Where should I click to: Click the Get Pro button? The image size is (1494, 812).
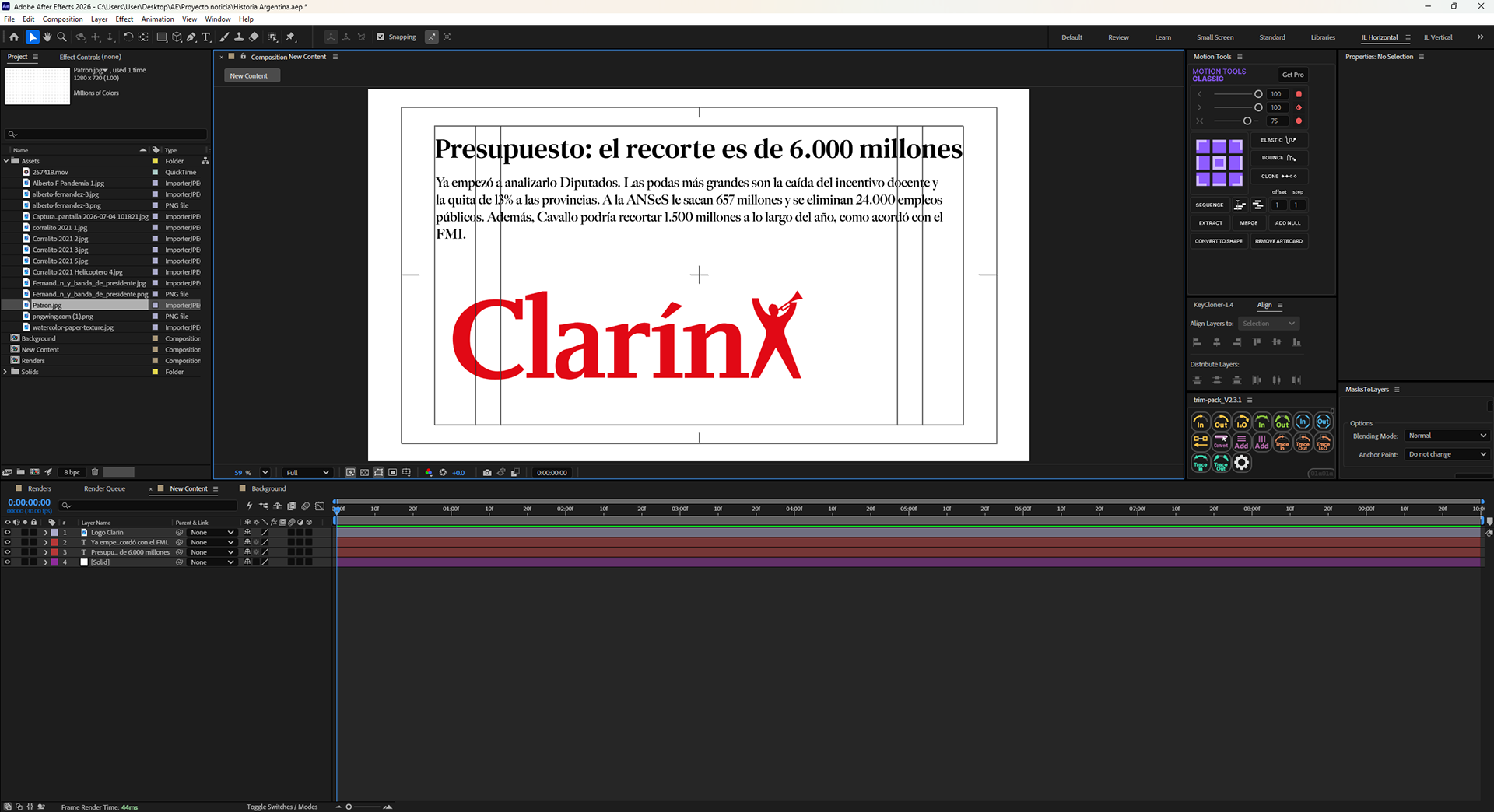tap(1292, 75)
